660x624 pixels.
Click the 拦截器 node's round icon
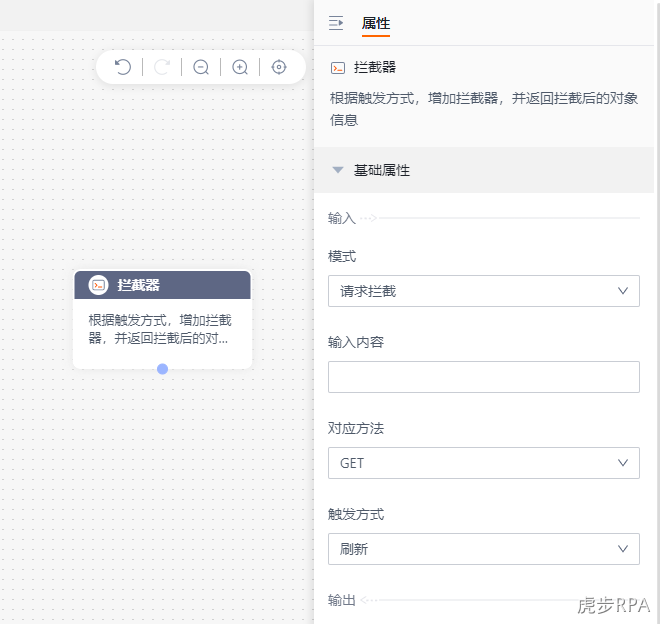(x=98, y=285)
